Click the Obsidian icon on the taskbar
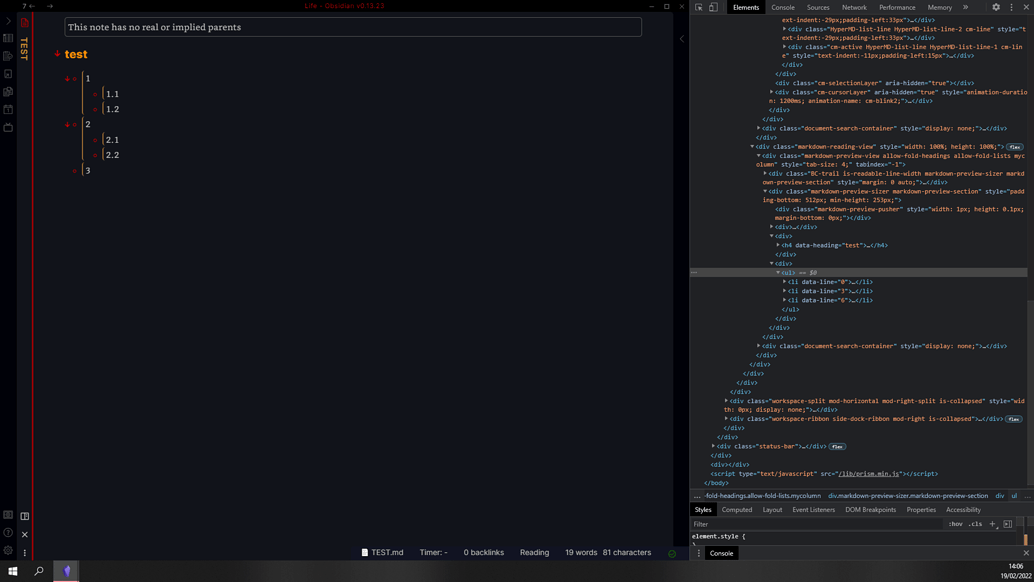The height and width of the screenshot is (582, 1034). 66,571
